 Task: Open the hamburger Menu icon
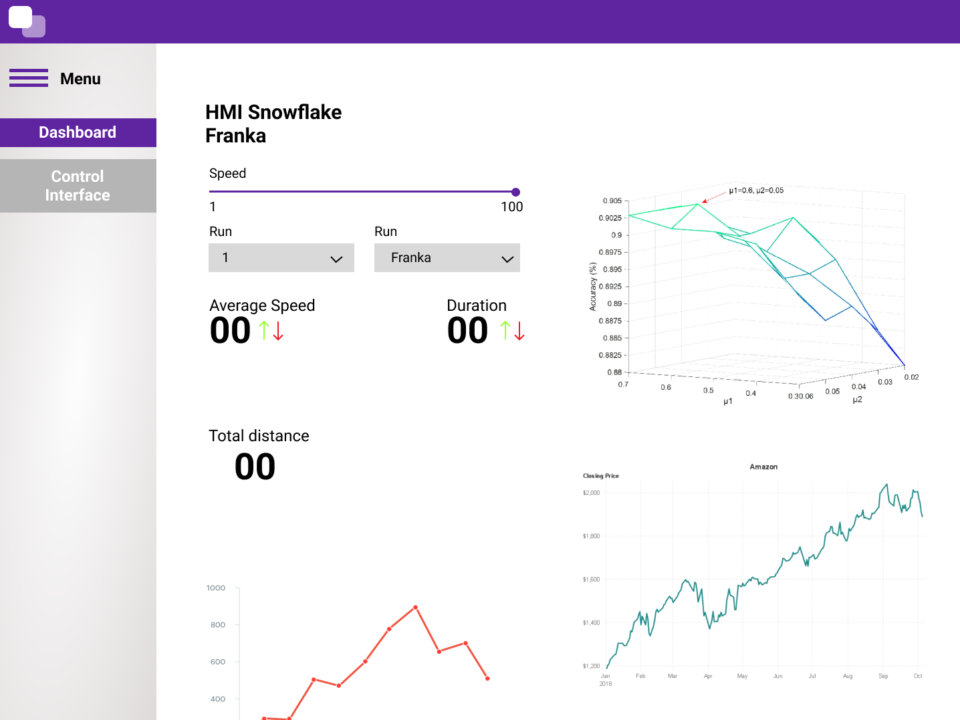29,78
